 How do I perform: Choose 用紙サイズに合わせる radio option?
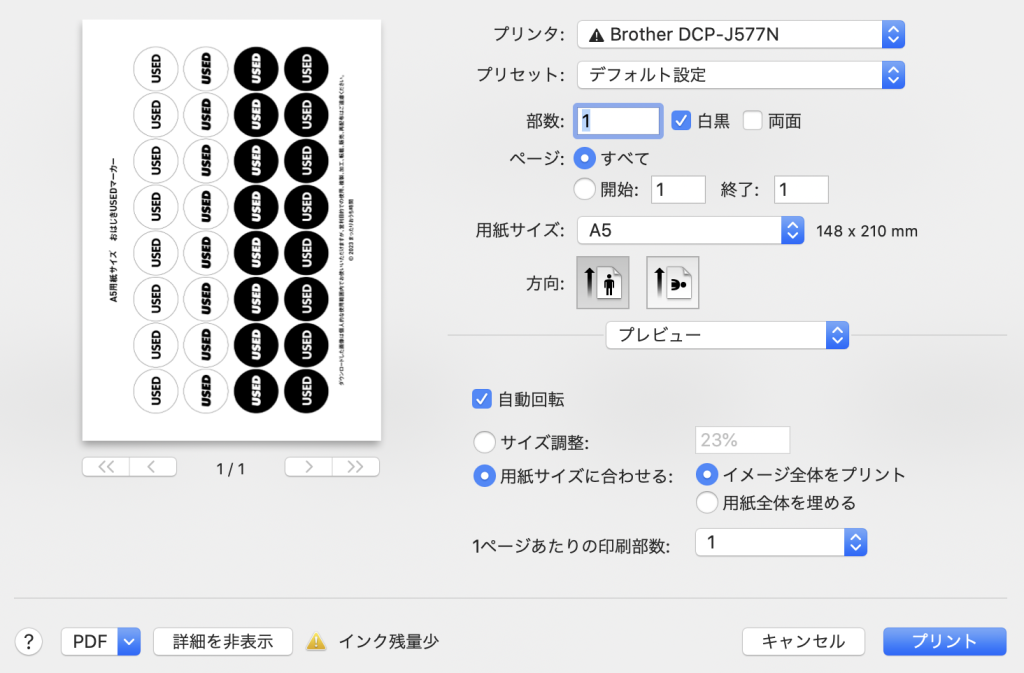click(484, 476)
